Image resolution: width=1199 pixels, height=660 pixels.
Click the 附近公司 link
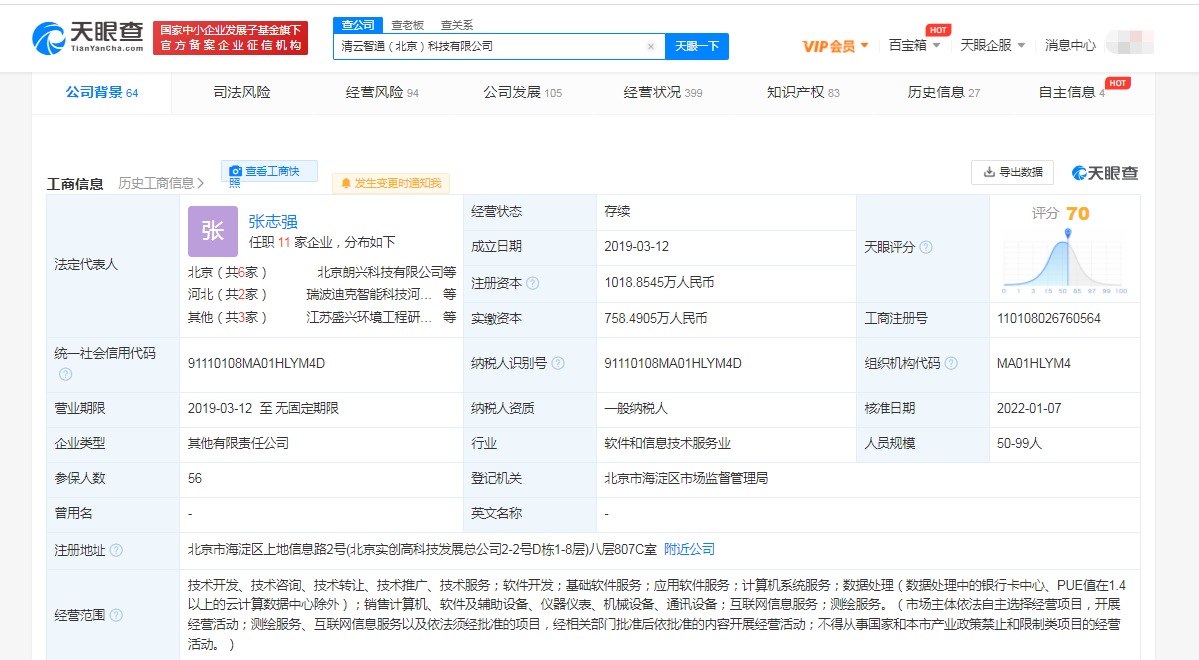690,550
